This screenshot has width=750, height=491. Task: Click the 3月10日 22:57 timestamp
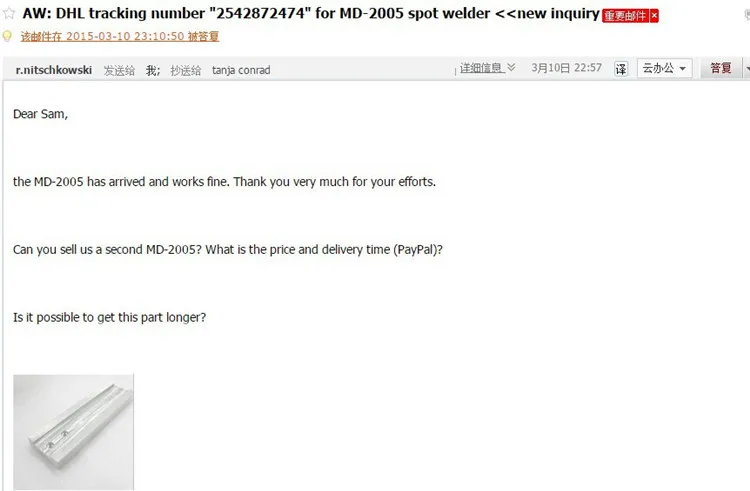point(566,68)
